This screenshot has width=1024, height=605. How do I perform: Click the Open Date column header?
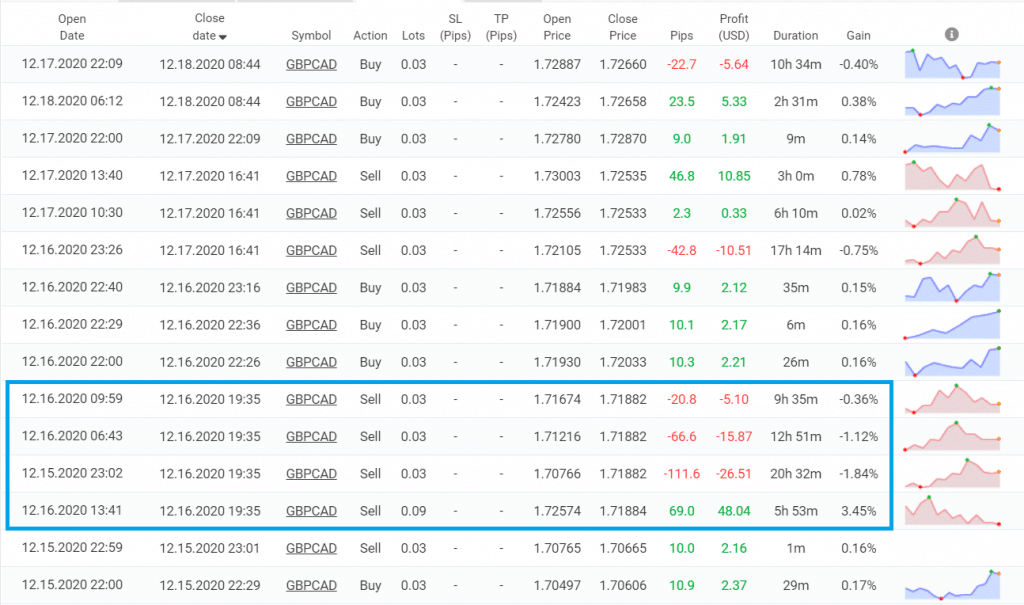click(72, 27)
